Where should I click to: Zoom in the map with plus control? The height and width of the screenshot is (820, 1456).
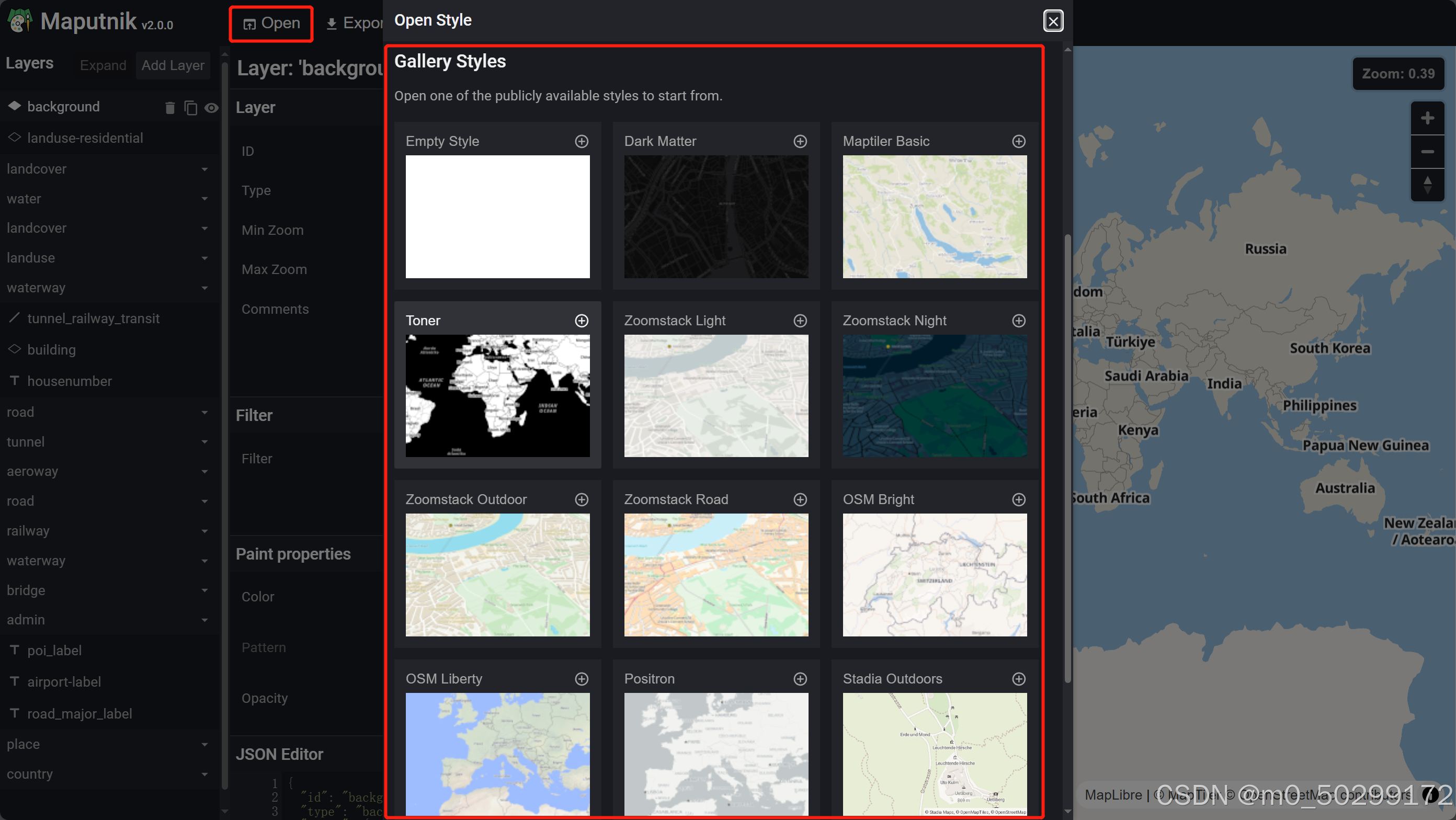1427,118
